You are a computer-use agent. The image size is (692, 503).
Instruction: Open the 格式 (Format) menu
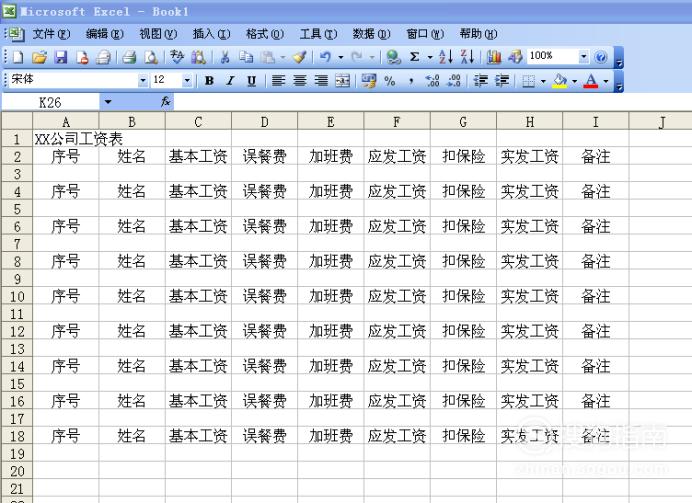coord(265,34)
